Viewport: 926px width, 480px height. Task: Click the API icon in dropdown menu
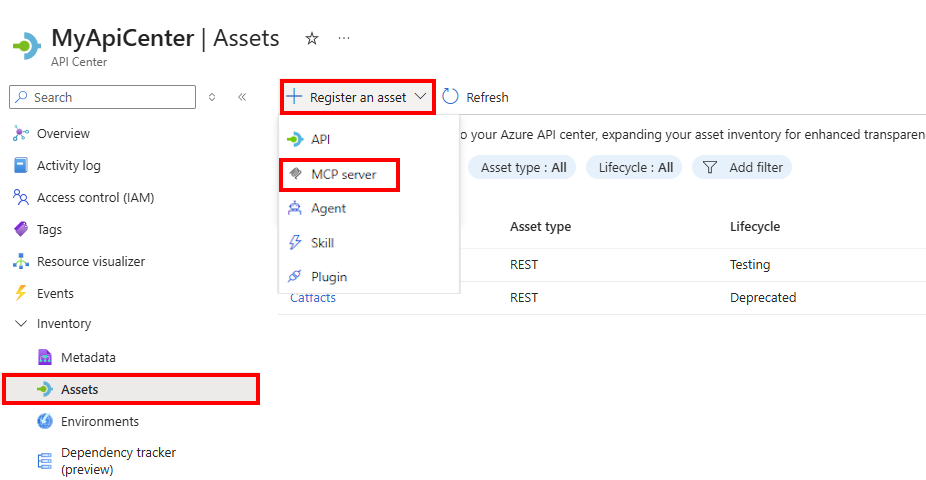click(x=295, y=139)
